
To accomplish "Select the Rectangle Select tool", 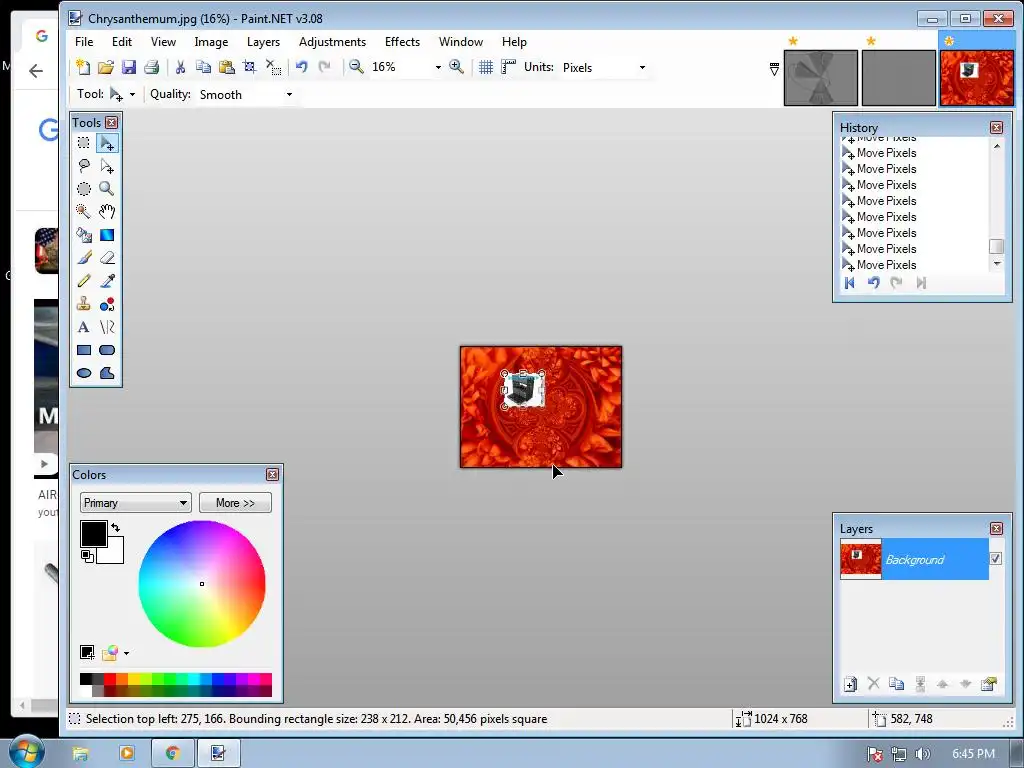I will pos(84,143).
